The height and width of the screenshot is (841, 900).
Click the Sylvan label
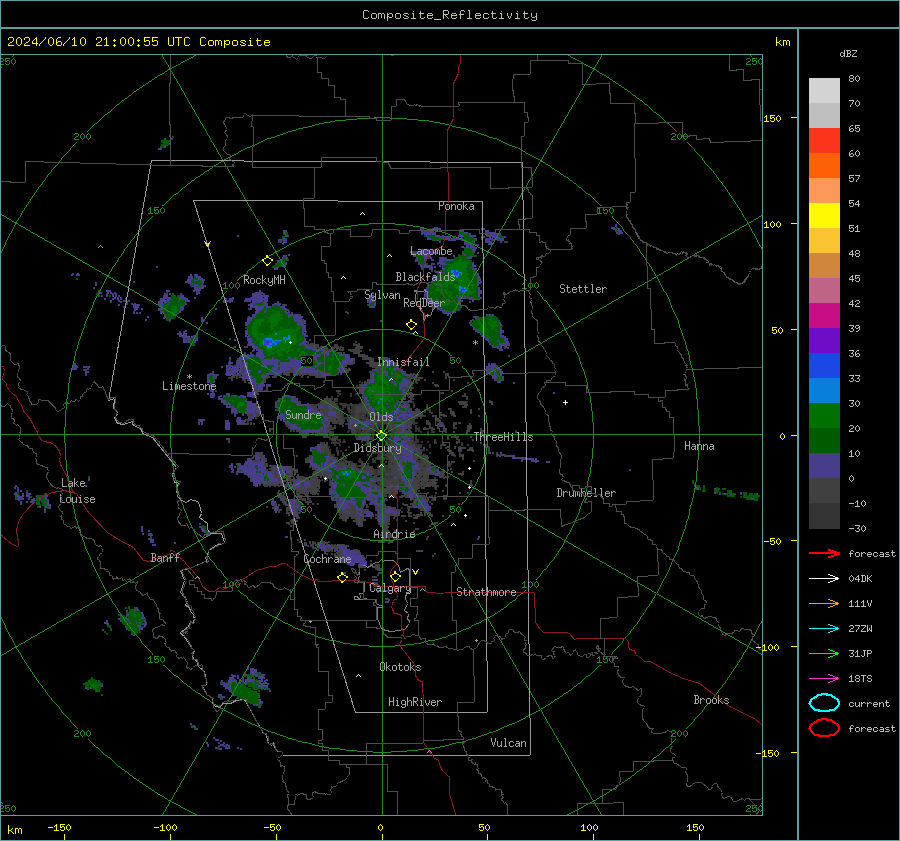click(382, 295)
